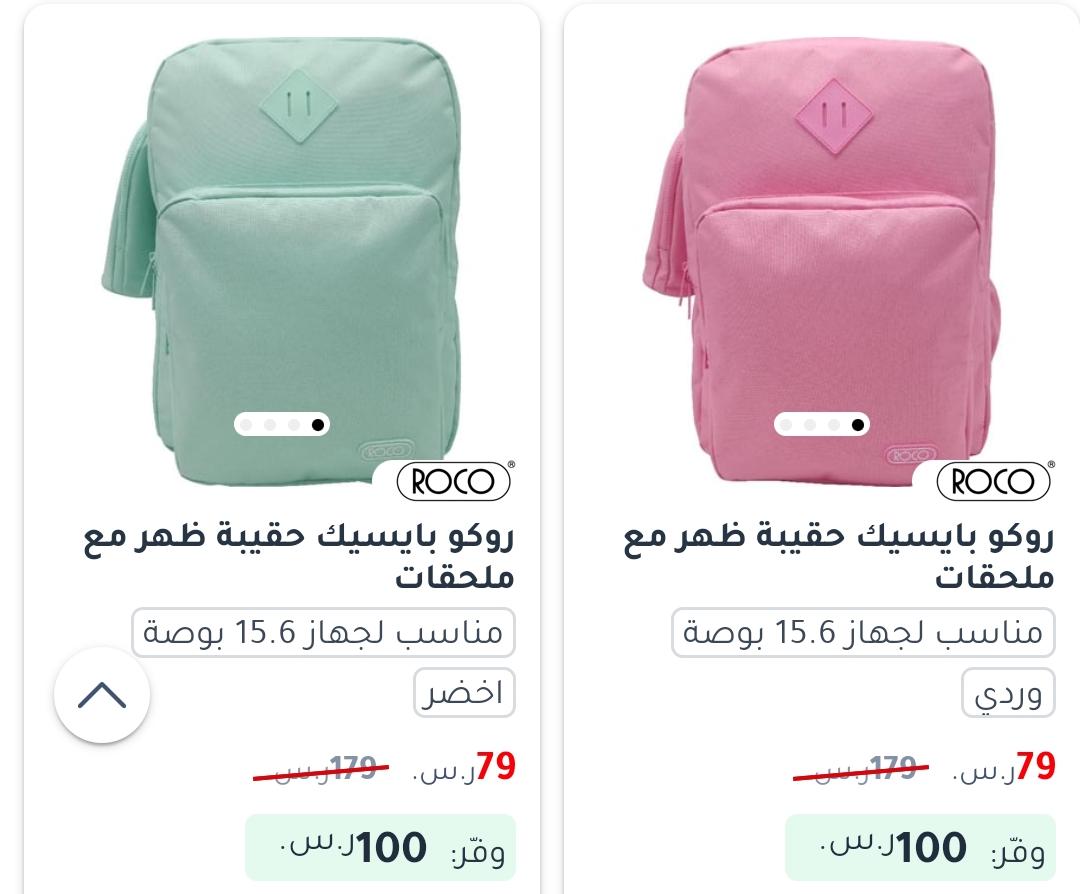
Task: Select the active black carousel dot on the pink backpack
Action: tap(858, 424)
